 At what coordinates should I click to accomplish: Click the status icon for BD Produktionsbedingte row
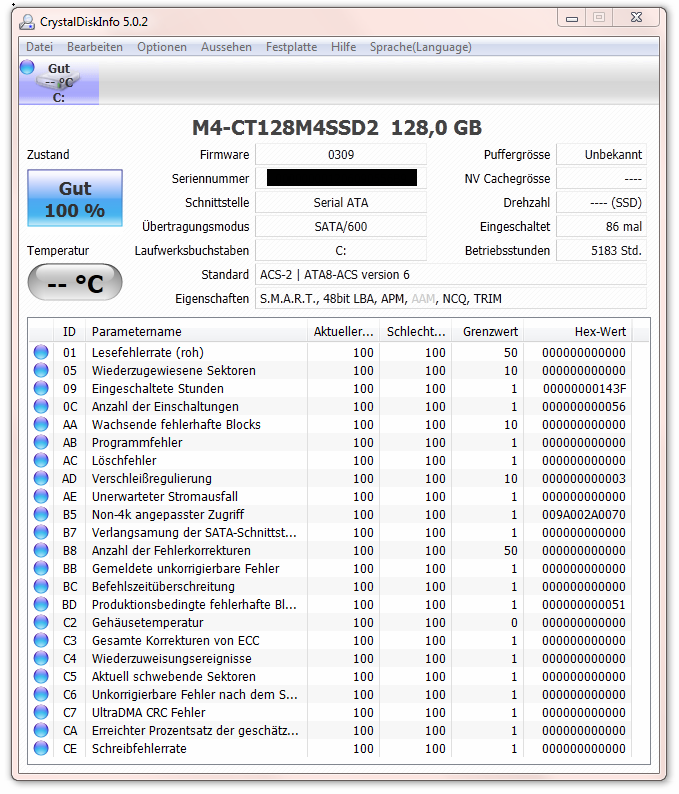click(41, 604)
